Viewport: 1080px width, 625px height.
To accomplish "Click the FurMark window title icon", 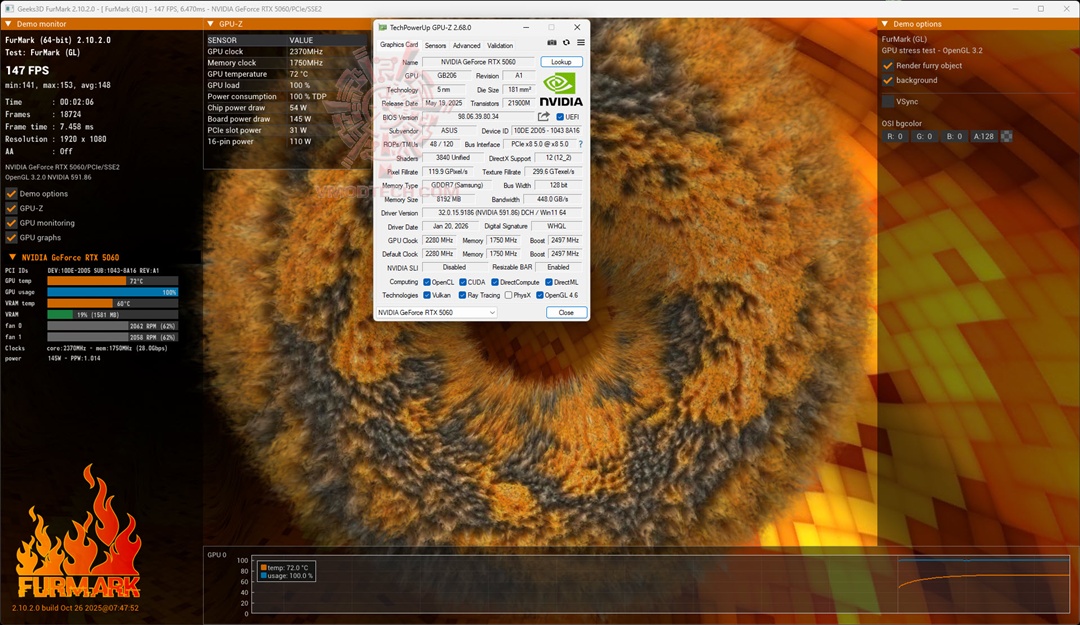I will (10, 9).
